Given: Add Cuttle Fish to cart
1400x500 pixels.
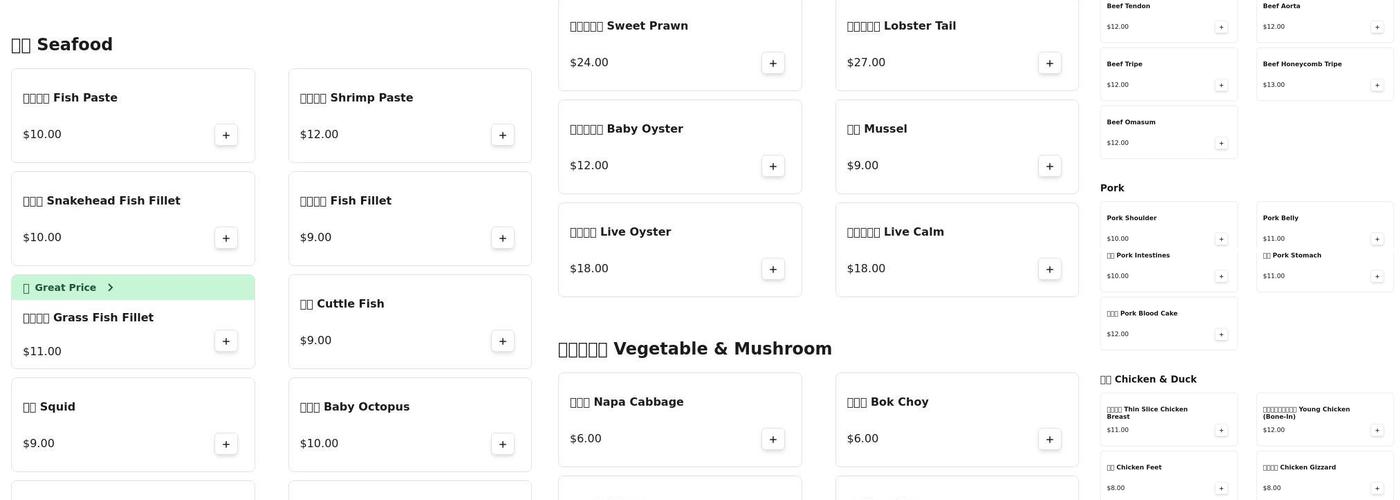Looking at the screenshot, I should click(x=503, y=341).
